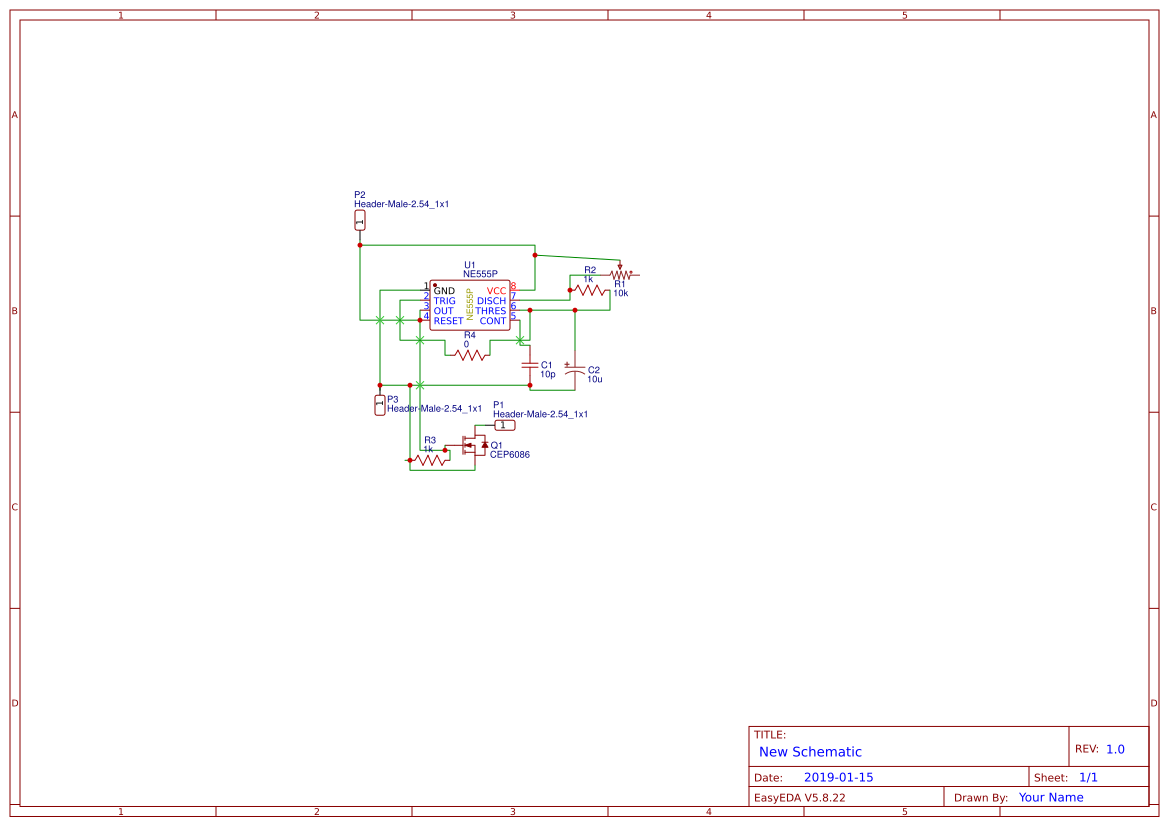Click the P2 designator label
Screen dimensions: 1169x827
click(x=360, y=195)
